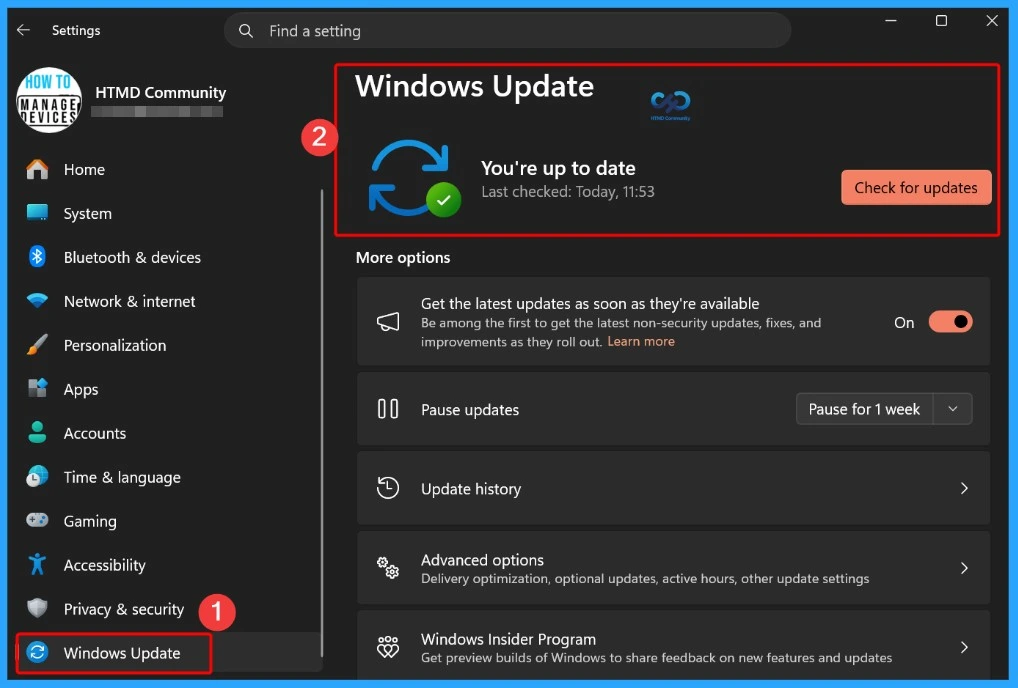Open Gaming via the Xbox icon
This screenshot has height=688, width=1018.
point(37,521)
